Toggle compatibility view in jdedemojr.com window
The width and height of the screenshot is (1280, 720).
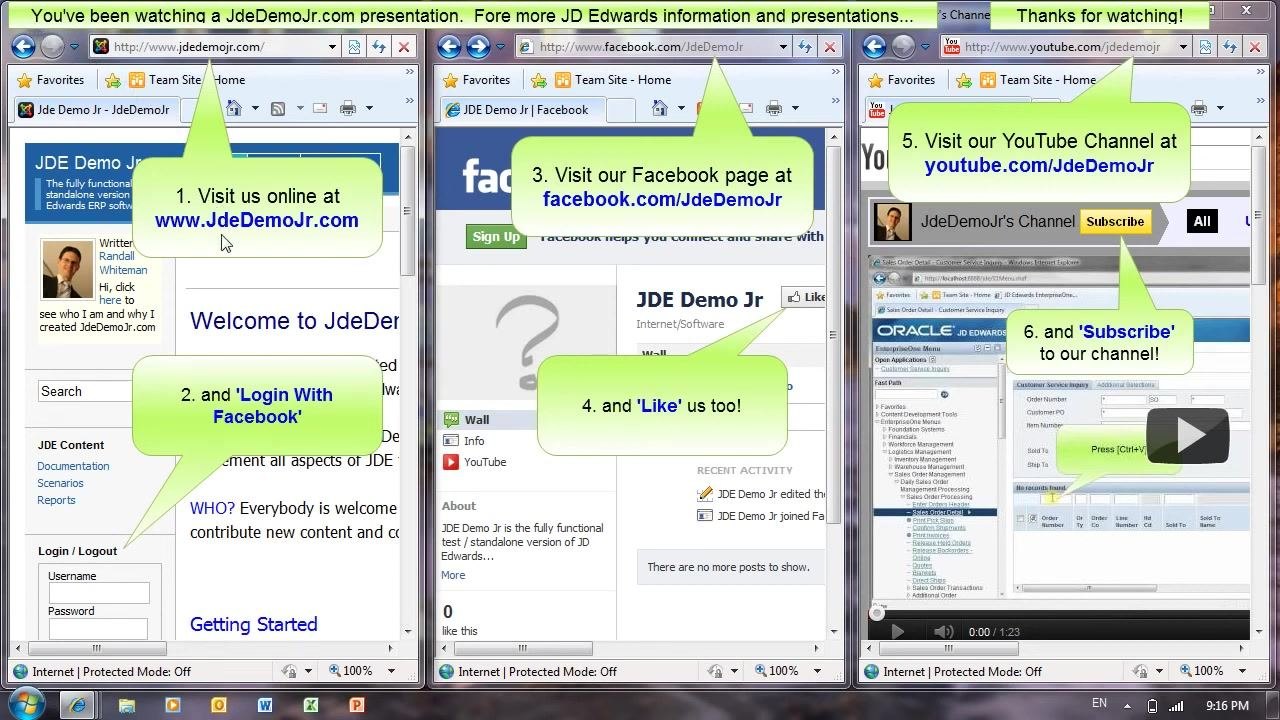click(x=354, y=47)
